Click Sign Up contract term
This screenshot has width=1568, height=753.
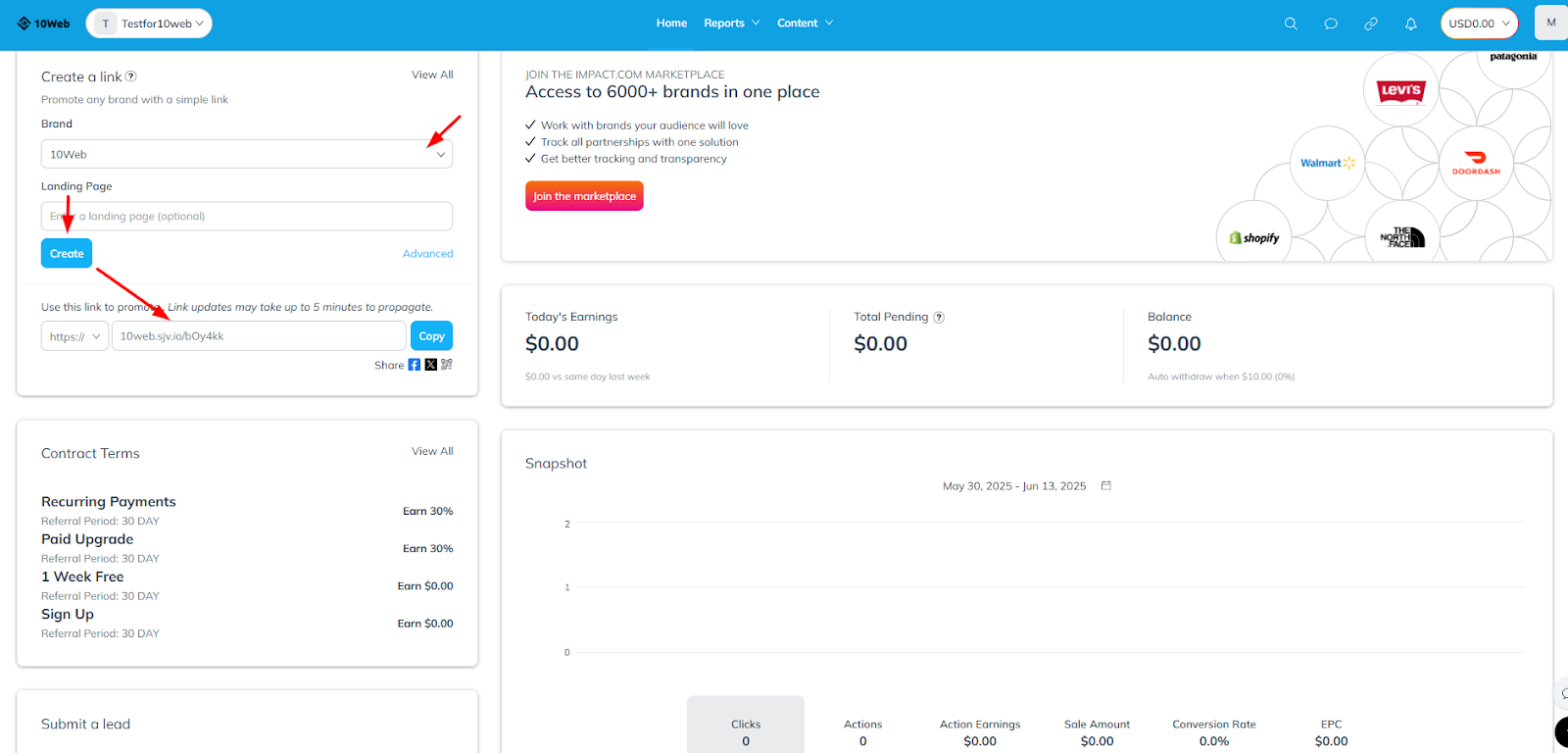(x=68, y=614)
